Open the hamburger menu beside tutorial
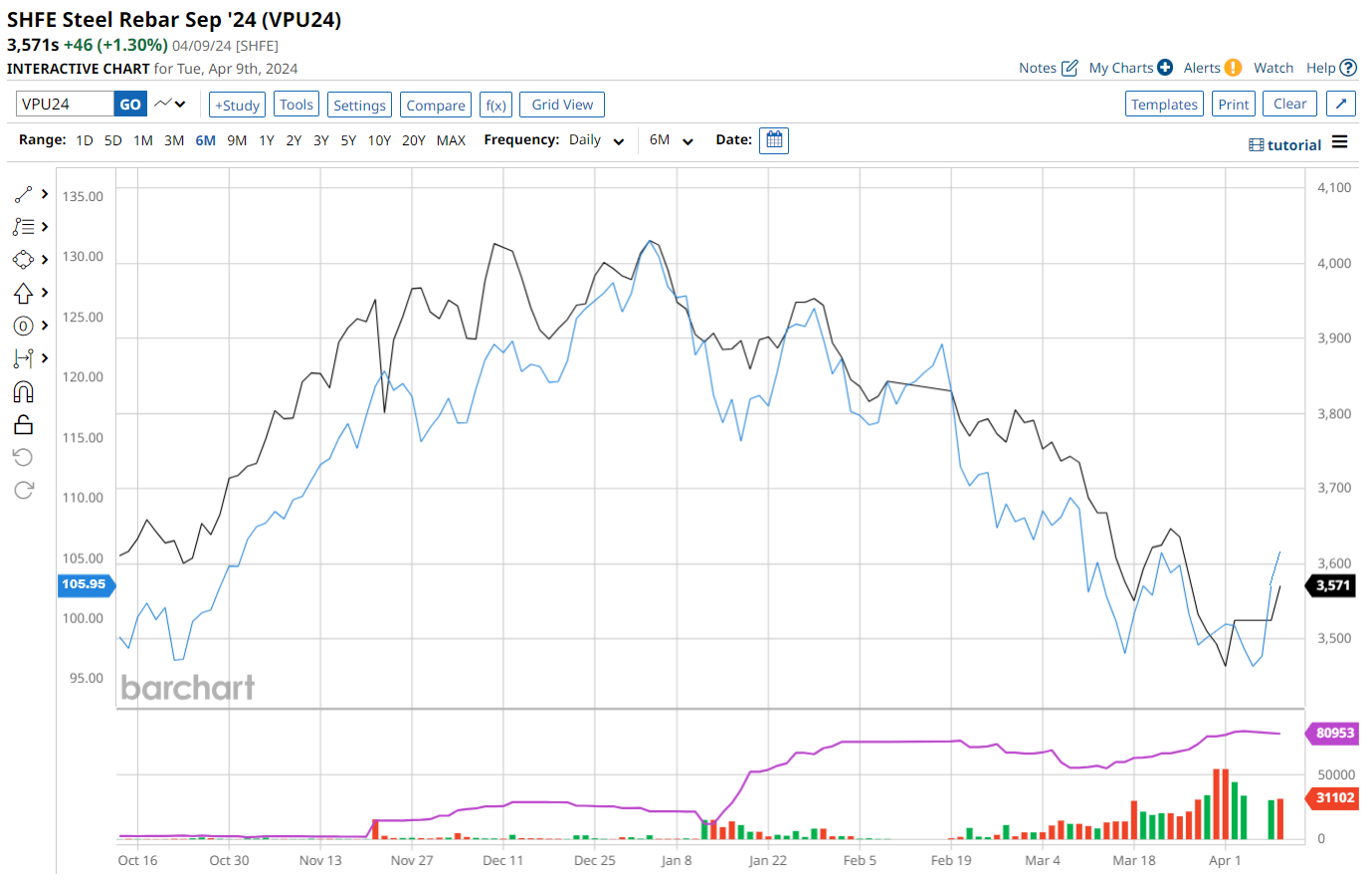 (1339, 143)
